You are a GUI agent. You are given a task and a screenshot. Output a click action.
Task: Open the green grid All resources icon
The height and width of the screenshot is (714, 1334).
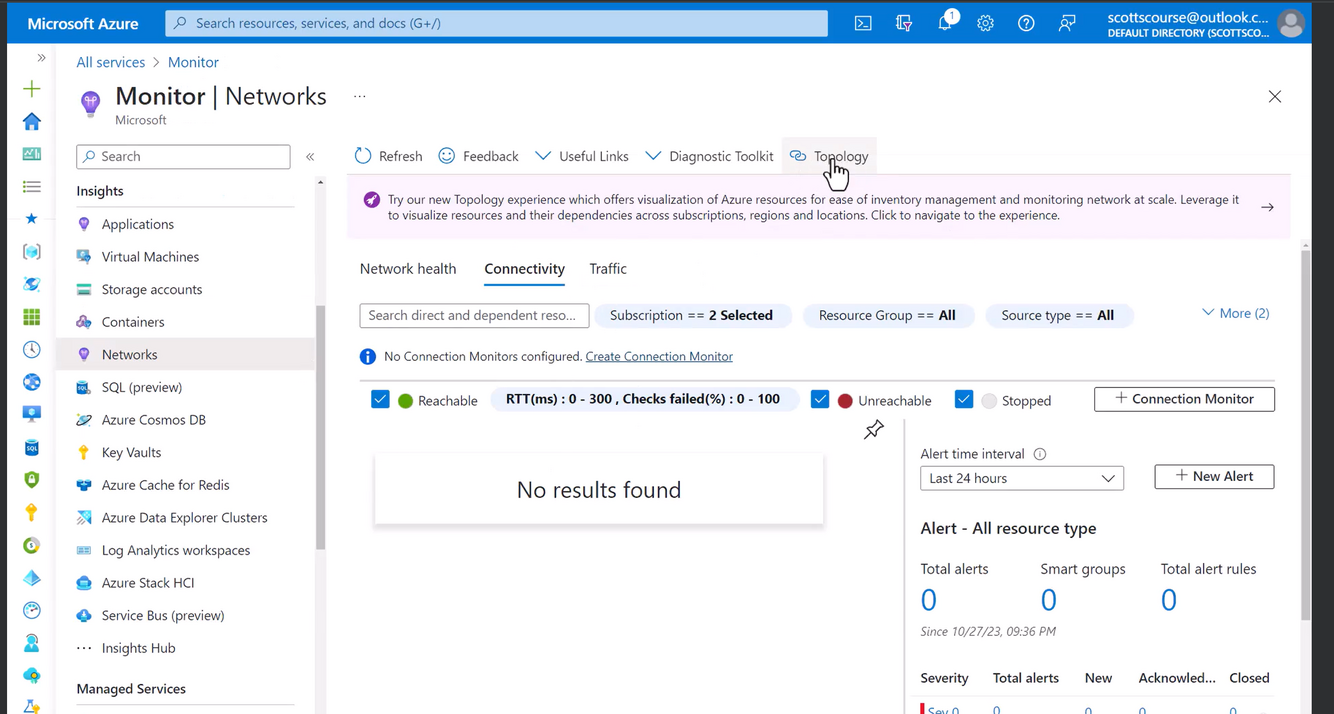(x=32, y=317)
